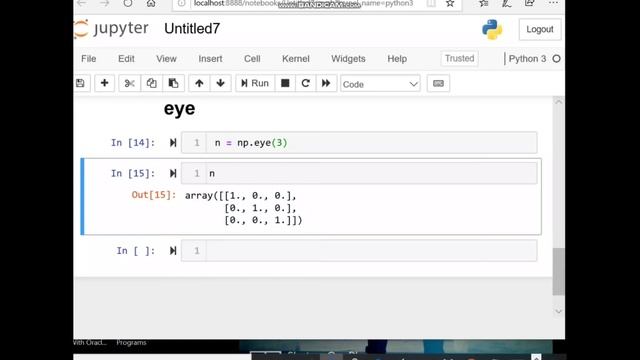The image size is (640, 360).
Task: Click the scrollbar down arrow
Action: 558,311
